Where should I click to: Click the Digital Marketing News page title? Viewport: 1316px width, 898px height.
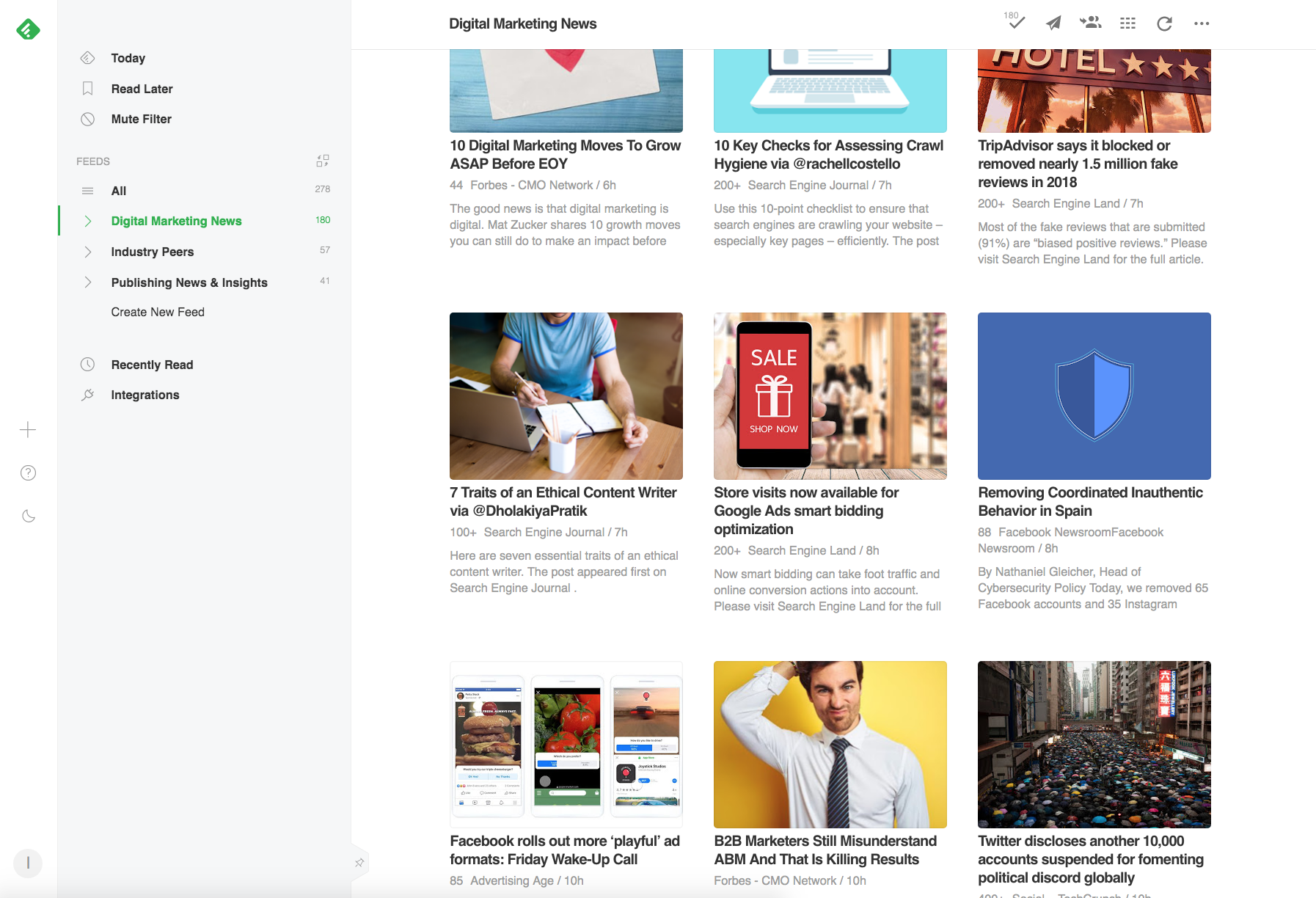click(523, 23)
